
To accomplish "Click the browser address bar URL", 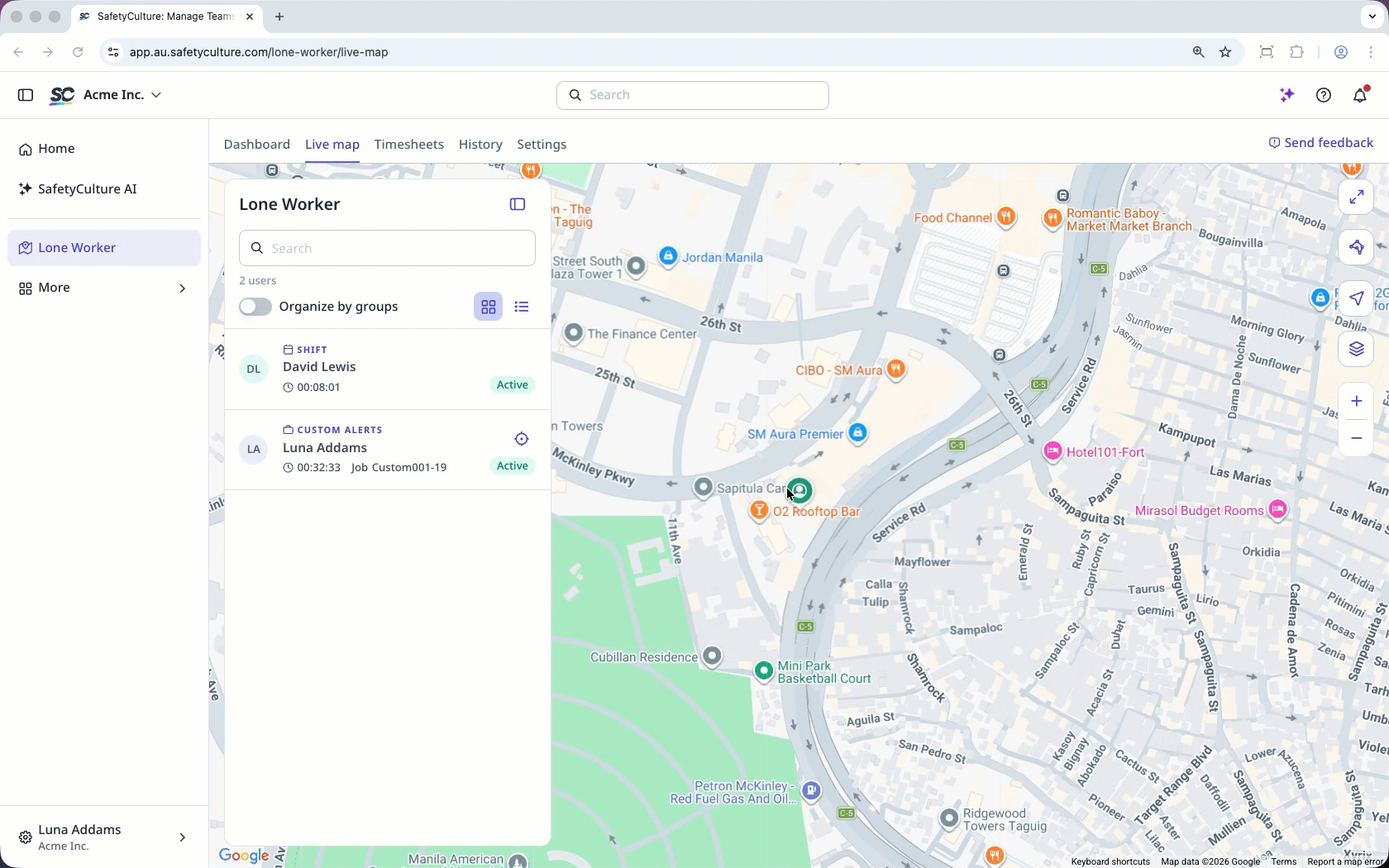I will tap(259, 52).
